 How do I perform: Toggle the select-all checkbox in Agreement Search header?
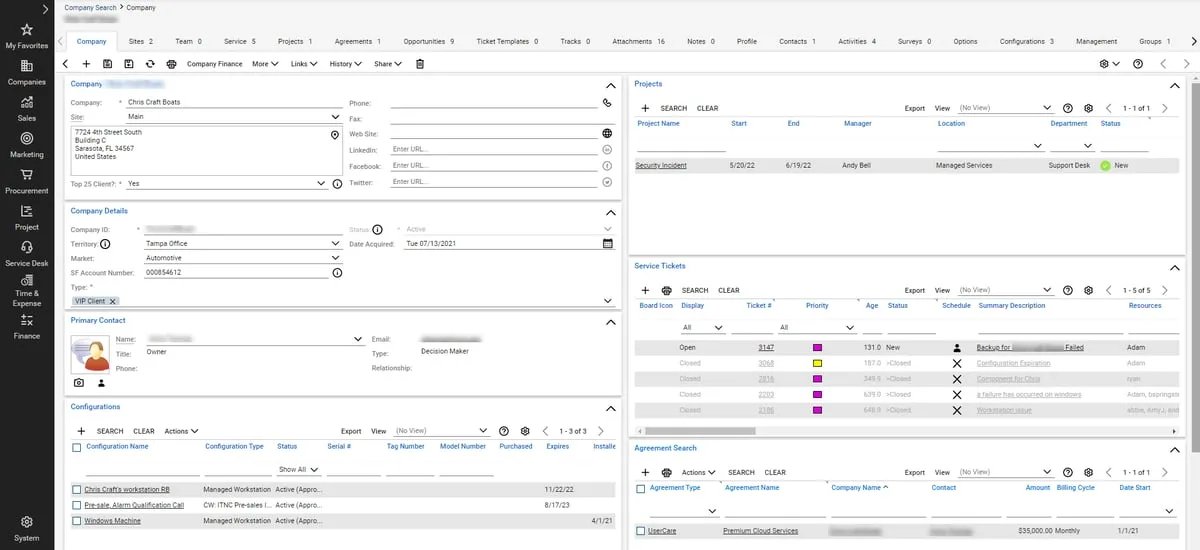pos(641,488)
